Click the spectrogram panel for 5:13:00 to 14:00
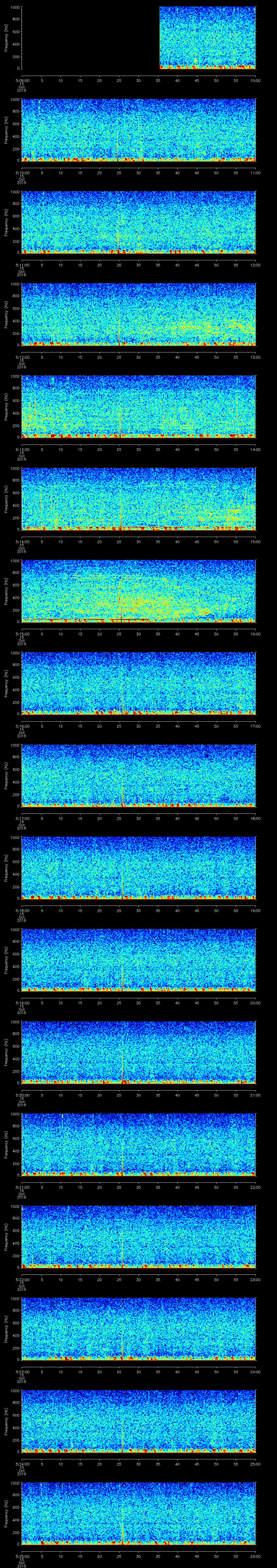The image size is (277, 1568). click(x=138, y=407)
